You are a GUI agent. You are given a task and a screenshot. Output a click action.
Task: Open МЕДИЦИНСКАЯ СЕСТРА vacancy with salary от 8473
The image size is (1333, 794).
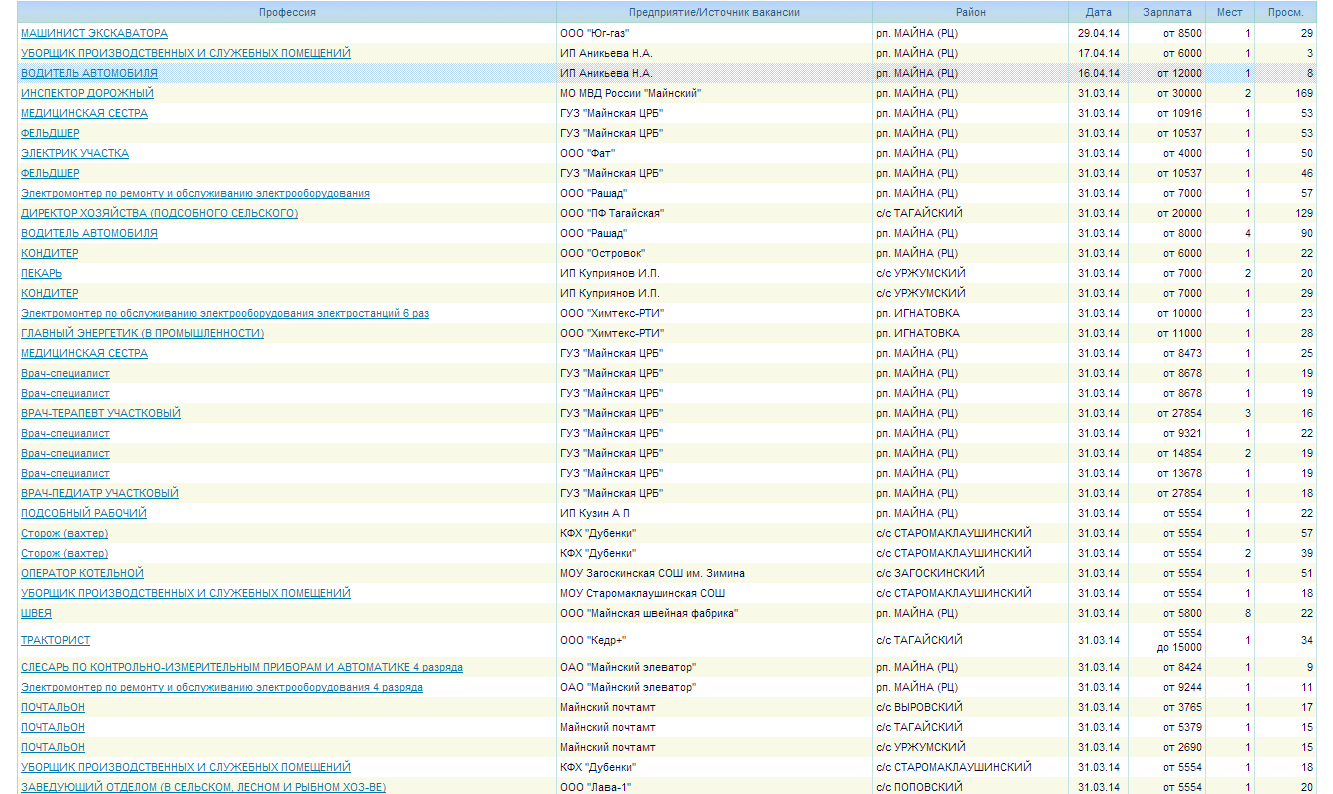tap(84, 353)
